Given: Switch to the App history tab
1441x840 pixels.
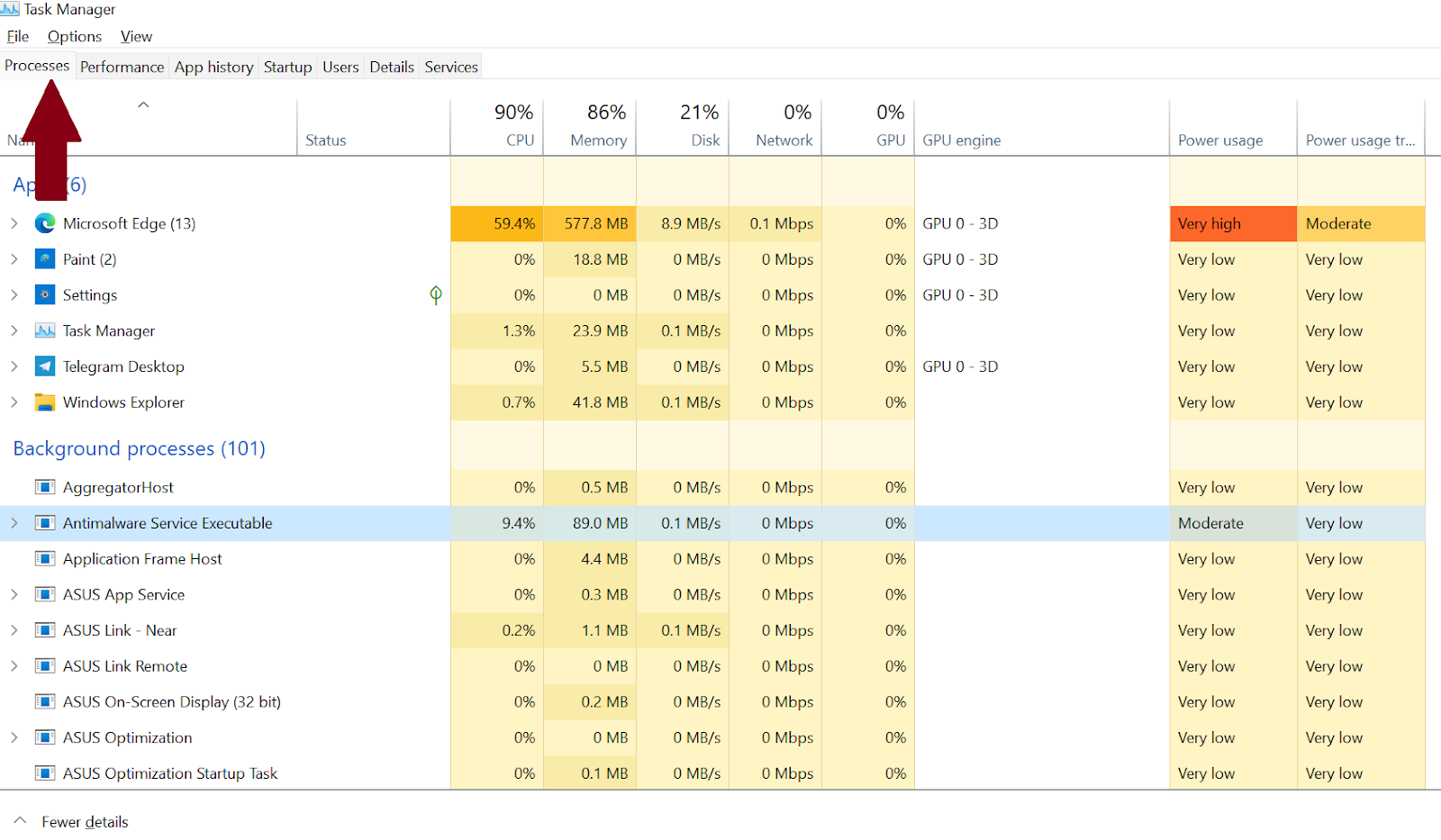Looking at the screenshot, I should pos(213,67).
